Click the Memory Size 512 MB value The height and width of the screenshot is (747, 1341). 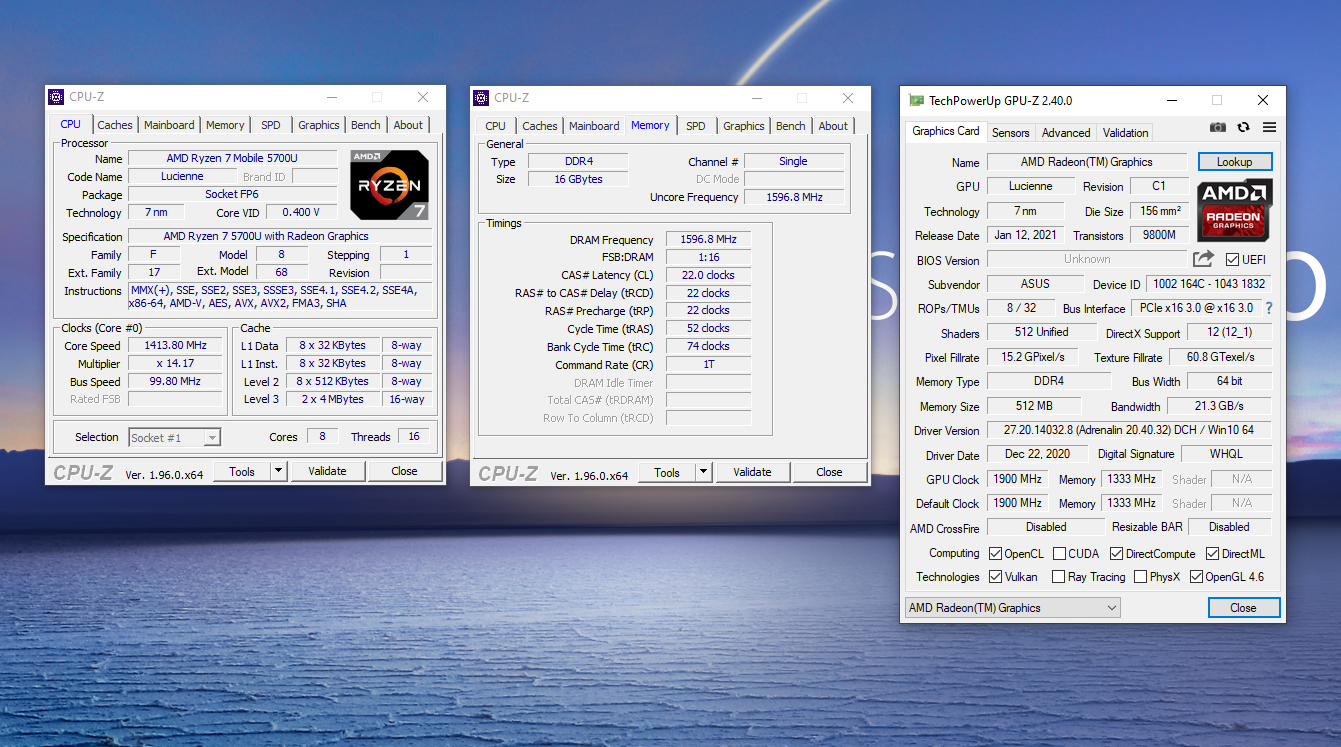pyautogui.click(x=1034, y=406)
